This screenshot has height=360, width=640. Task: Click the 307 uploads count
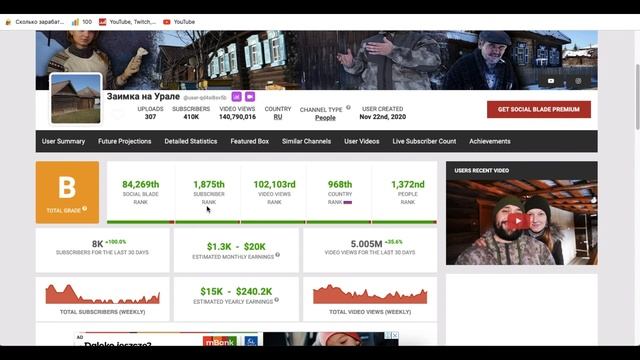(x=150, y=117)
